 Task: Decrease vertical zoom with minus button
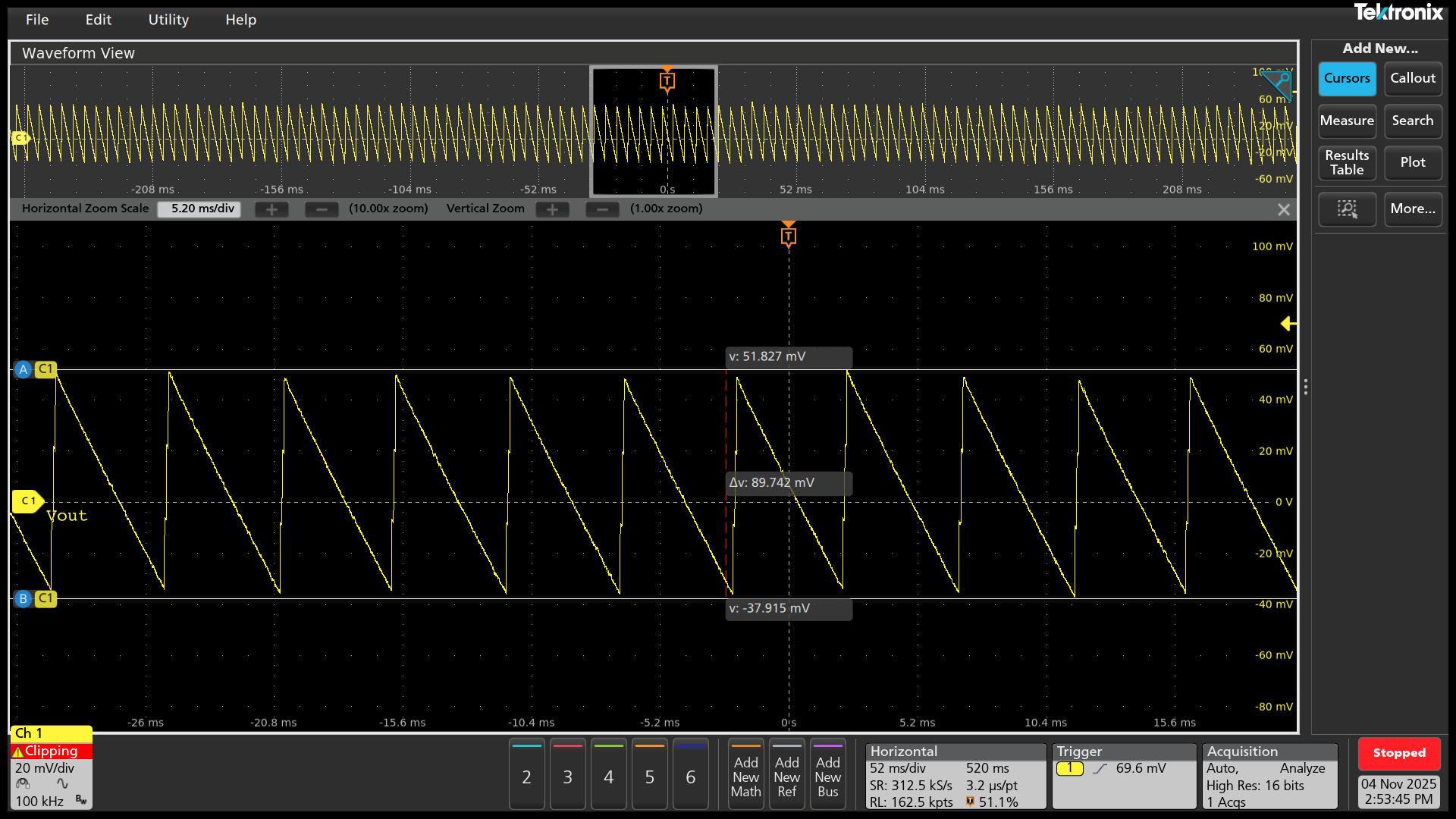coord(602,209)
